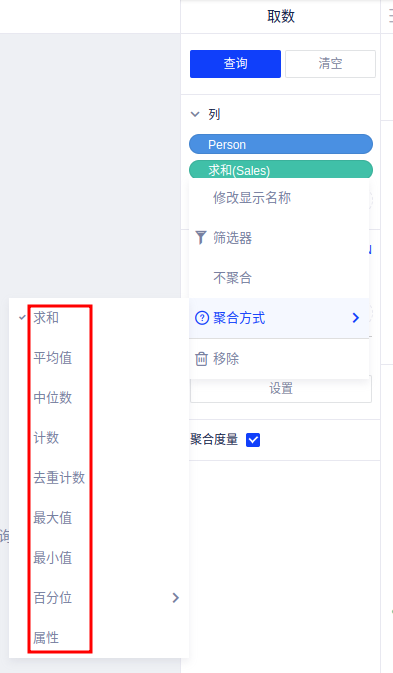The height and width of the screenshot is (673, 393).
Task: Click the trash bin icon beside 移除
Action: (201, 359)
